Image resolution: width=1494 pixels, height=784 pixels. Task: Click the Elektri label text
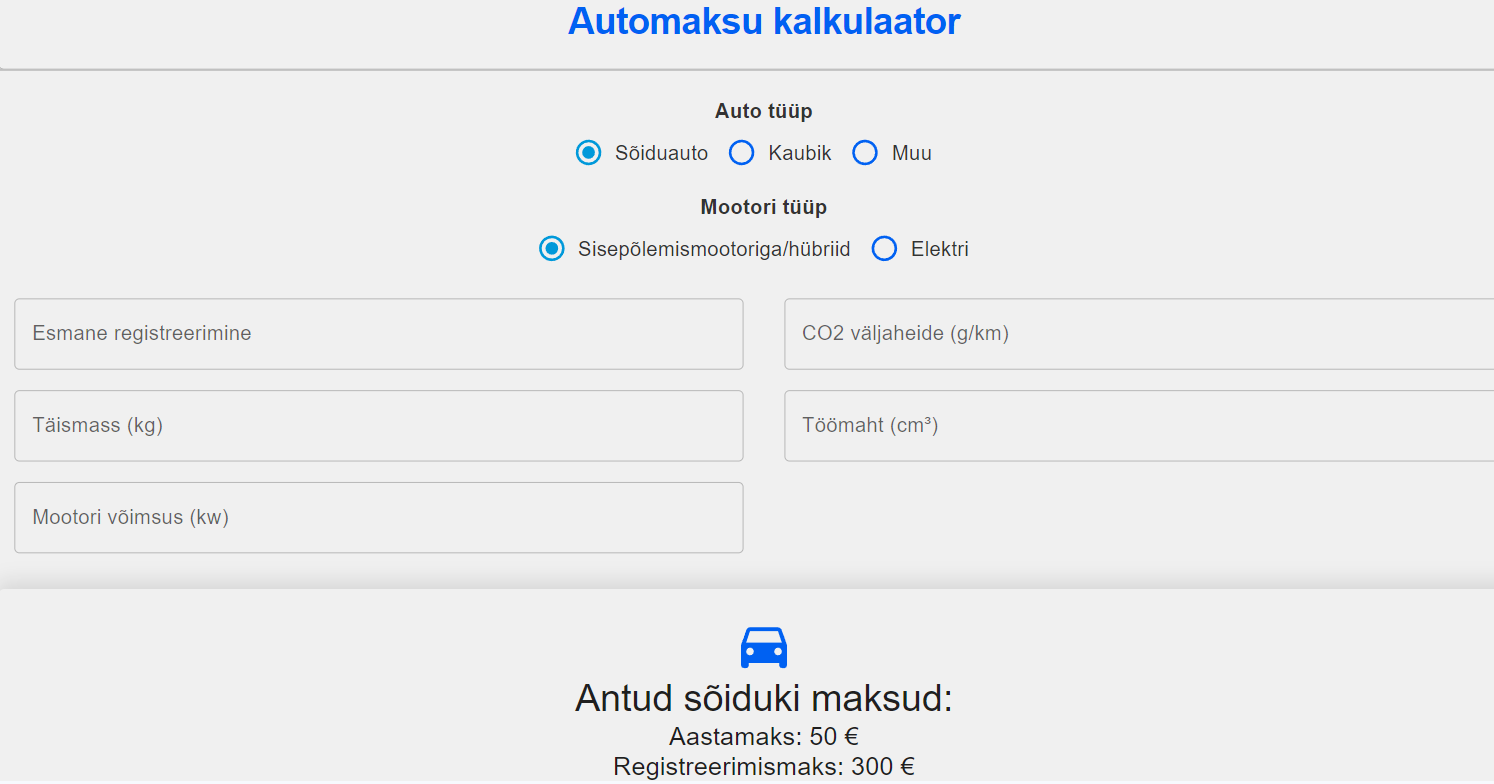[x=938, y=248]
